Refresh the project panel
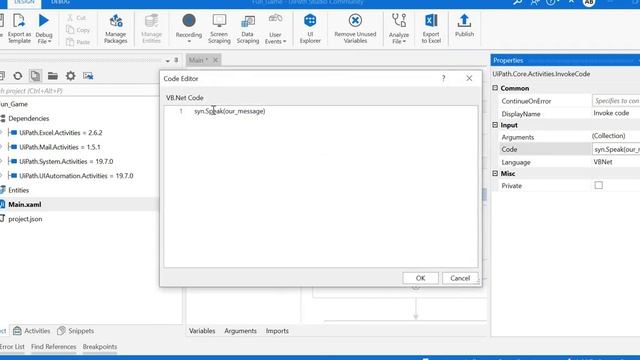640x360 pixels. tap(18, 76)
